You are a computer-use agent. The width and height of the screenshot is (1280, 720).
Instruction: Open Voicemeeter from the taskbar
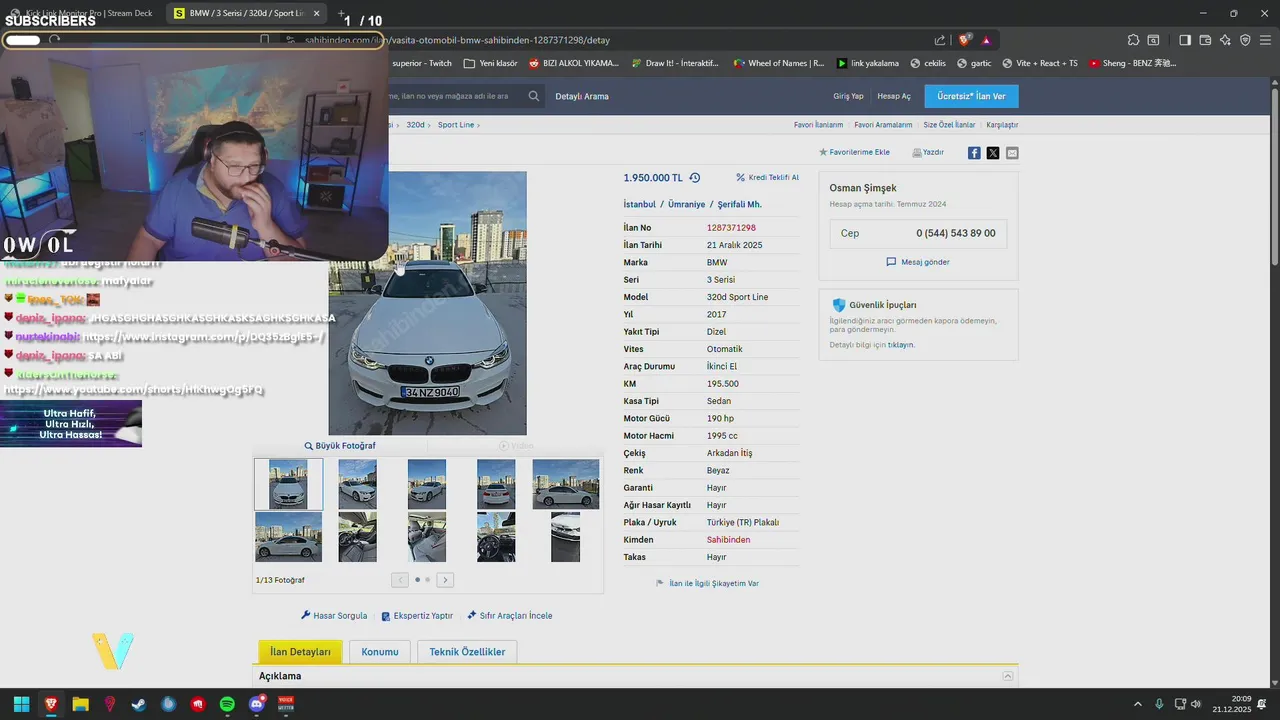pos(286,704)
